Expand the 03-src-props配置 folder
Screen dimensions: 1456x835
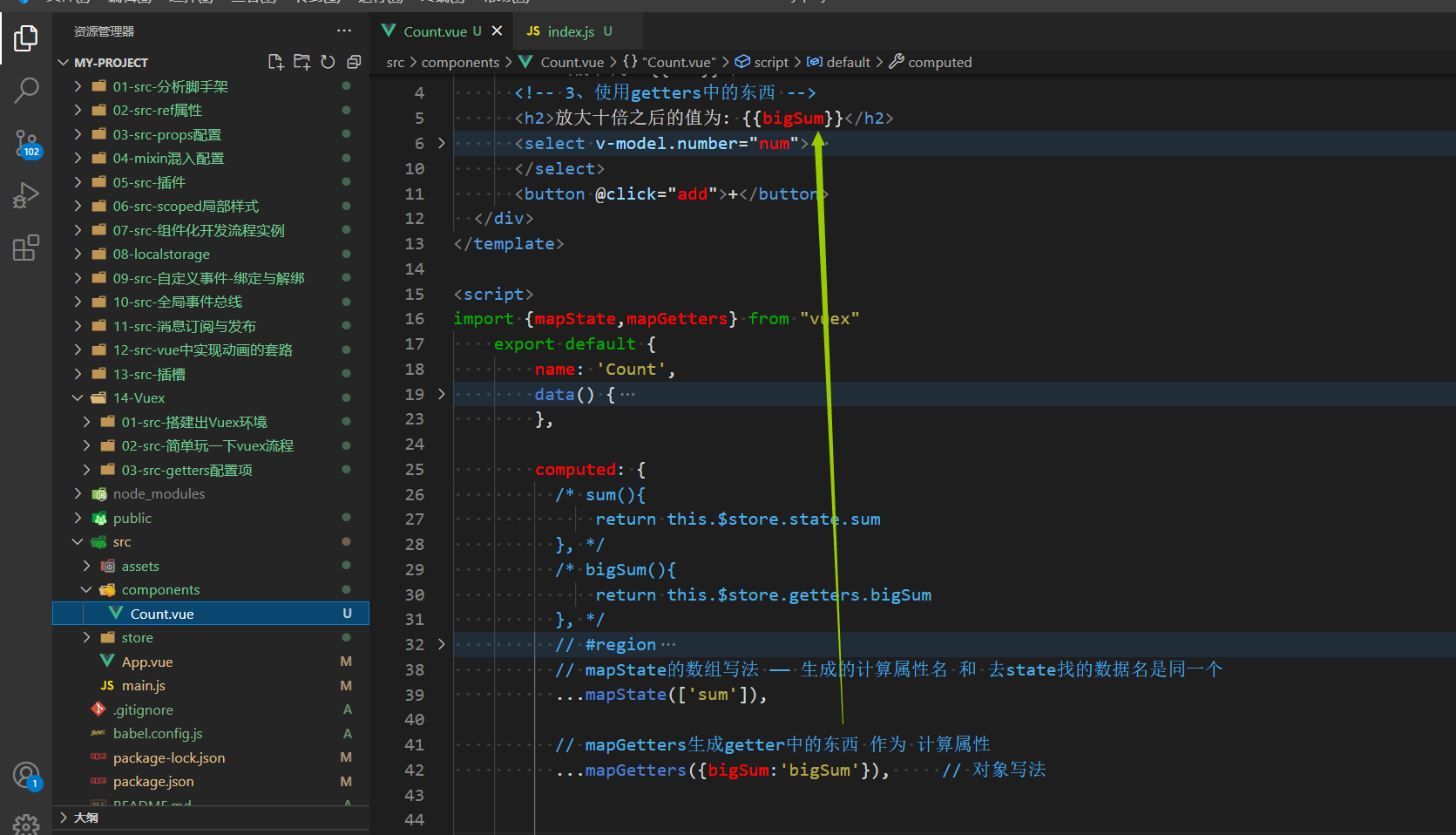[211, 134]
